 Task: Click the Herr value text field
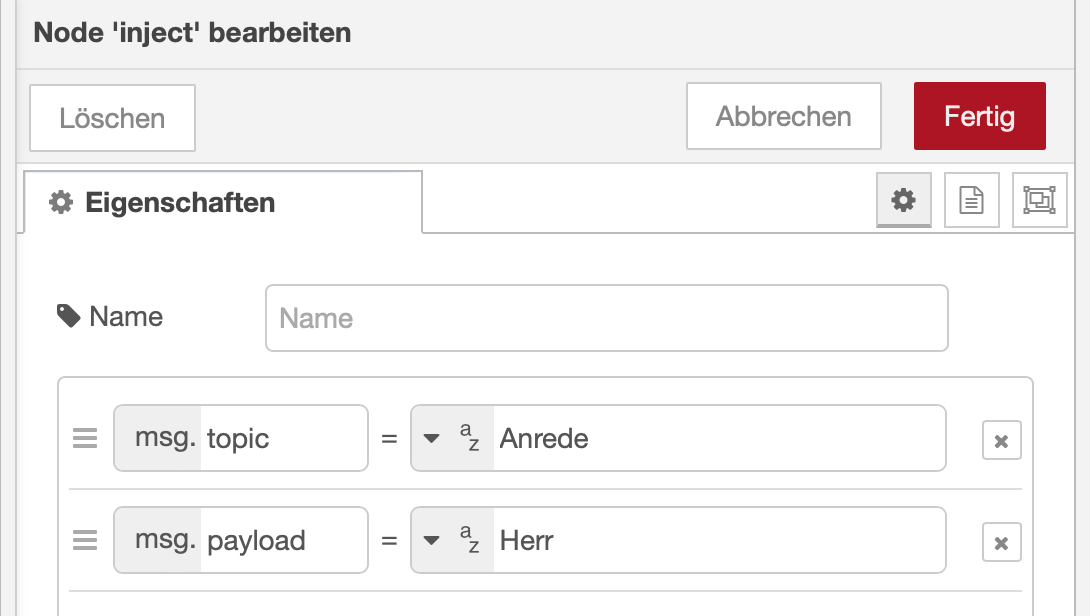(x=716, y=540)
